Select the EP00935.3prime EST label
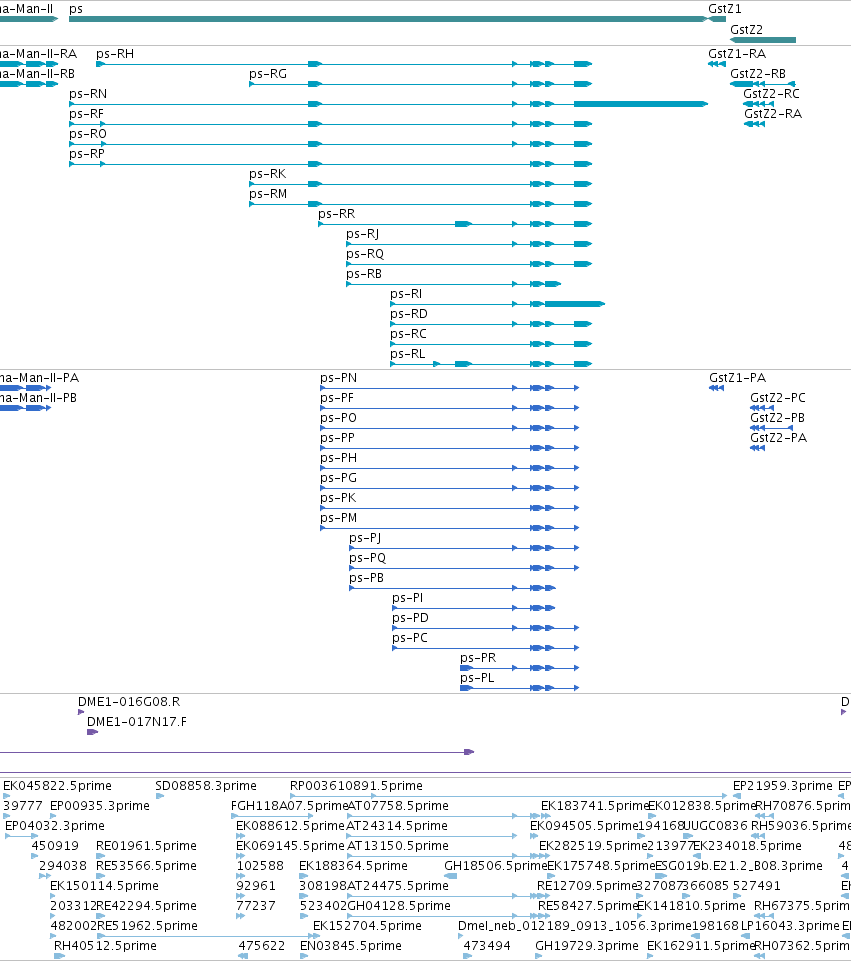The image size is (851, 961). coord(99,806)
